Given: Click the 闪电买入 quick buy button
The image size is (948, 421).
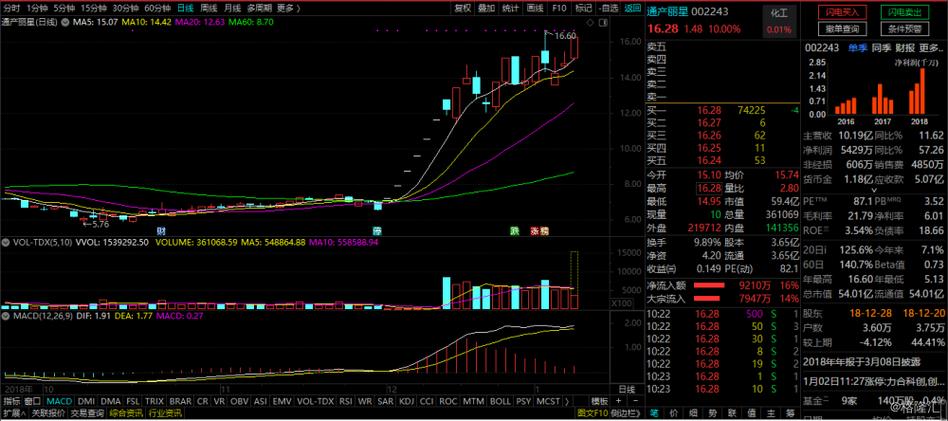Looking at the screenshot, I should (x=842, y=12).
